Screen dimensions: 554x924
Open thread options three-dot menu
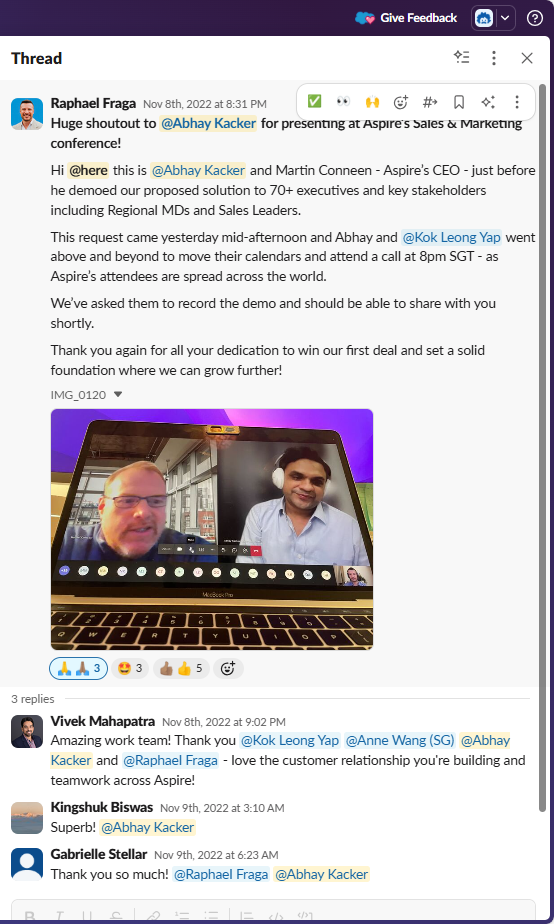(494, 57)
